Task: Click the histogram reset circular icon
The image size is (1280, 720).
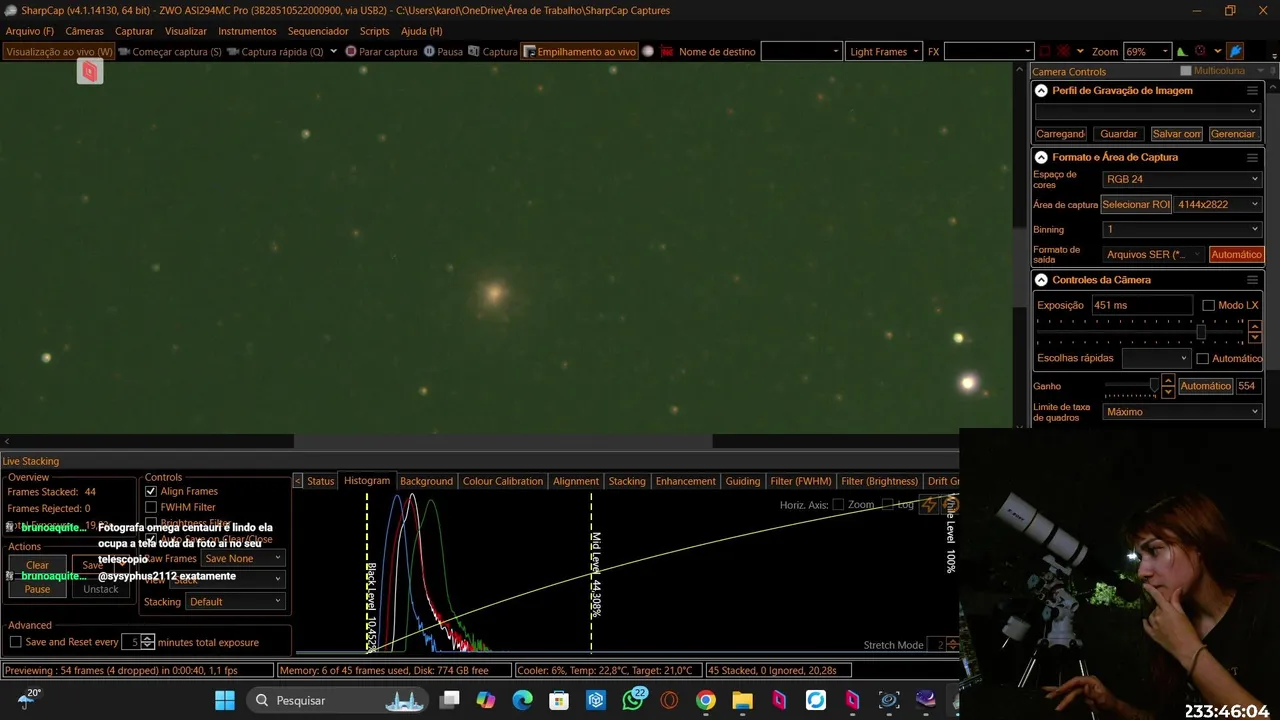Action: [950, 505]
